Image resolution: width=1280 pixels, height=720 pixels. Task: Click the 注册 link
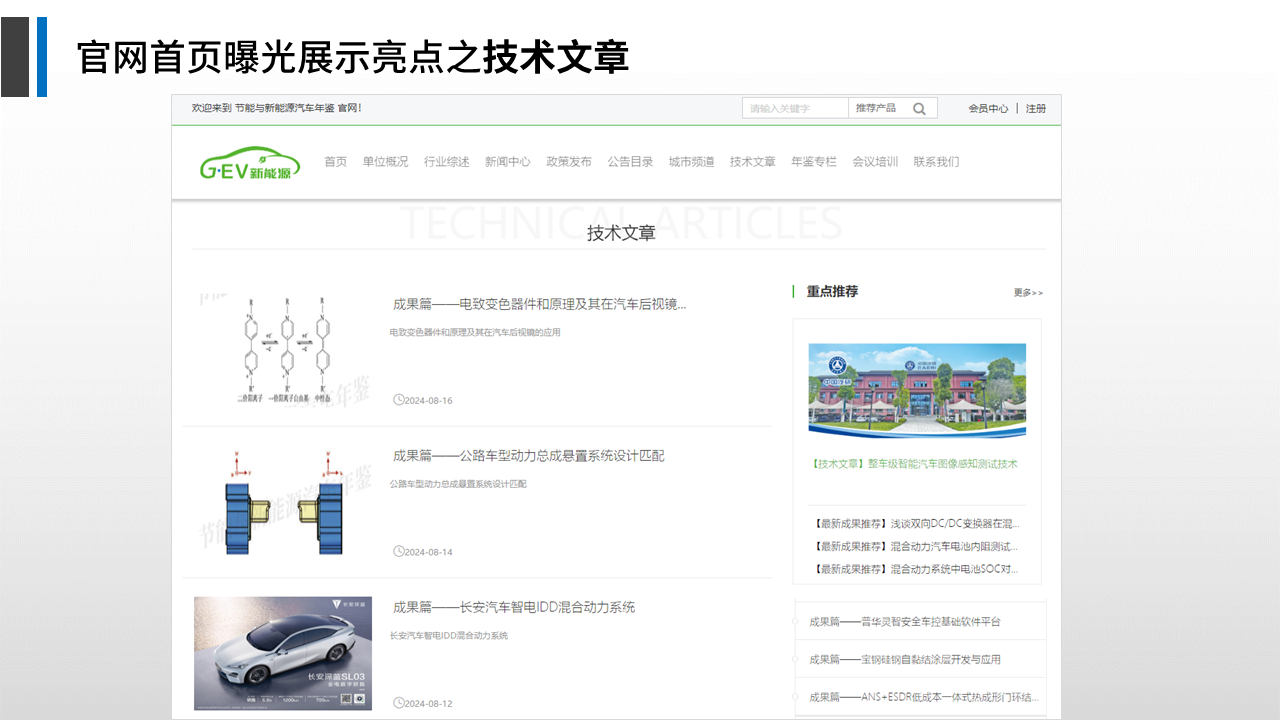(x=1036, y=108)
